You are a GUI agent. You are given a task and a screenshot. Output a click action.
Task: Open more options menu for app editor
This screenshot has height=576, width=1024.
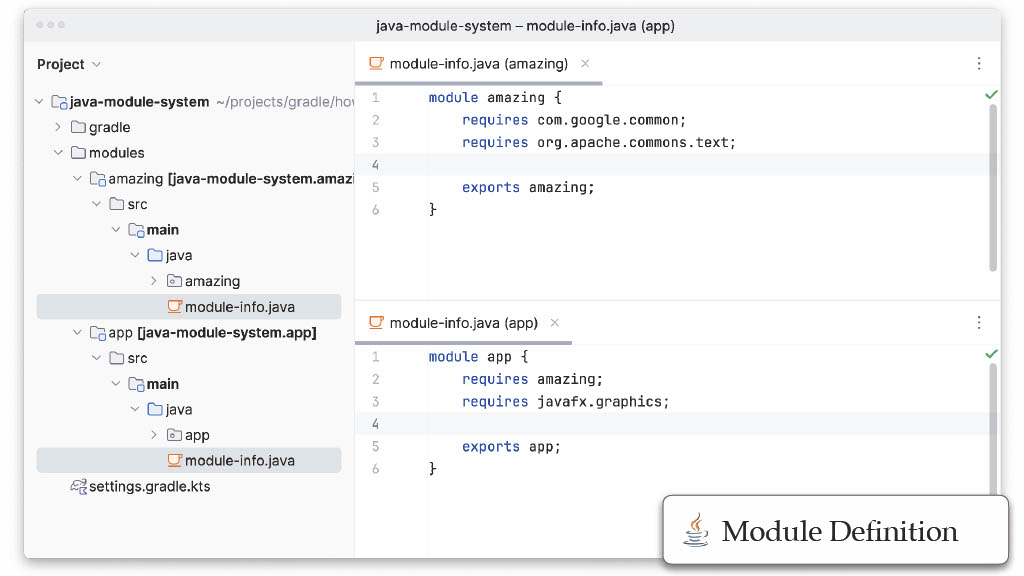[979, 323]
